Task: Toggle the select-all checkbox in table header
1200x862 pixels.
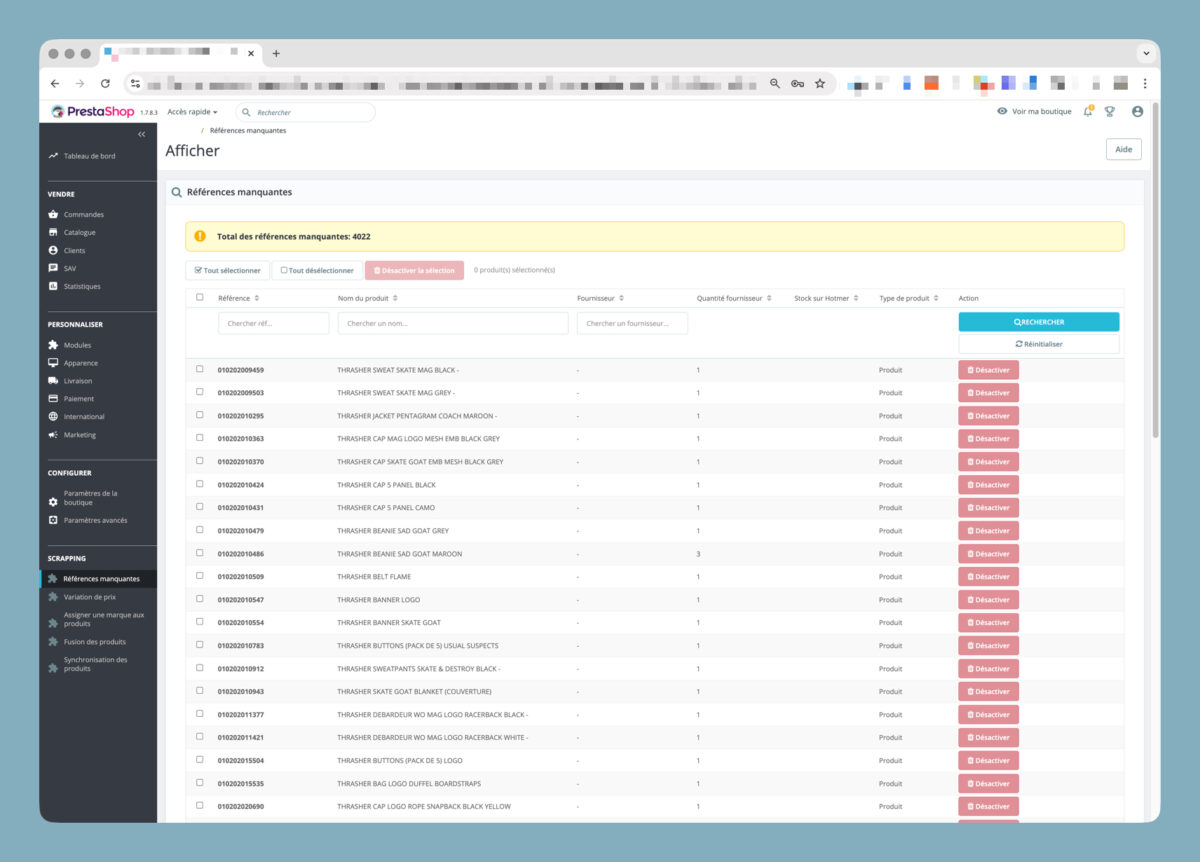Action: pos(200,297)
